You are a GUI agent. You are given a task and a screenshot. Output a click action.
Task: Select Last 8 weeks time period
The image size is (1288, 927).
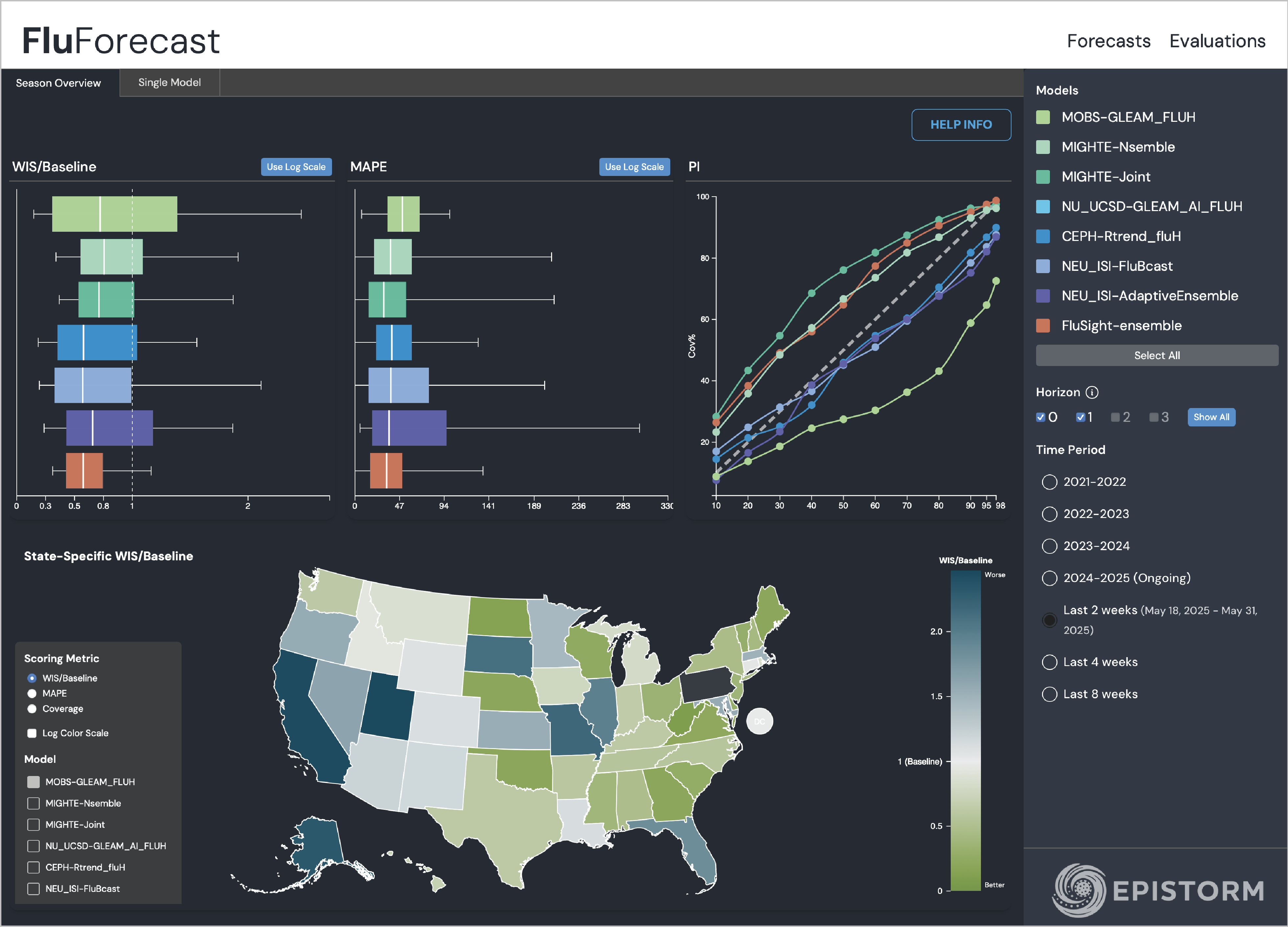pyautogui.click(x=1050, y=694)
